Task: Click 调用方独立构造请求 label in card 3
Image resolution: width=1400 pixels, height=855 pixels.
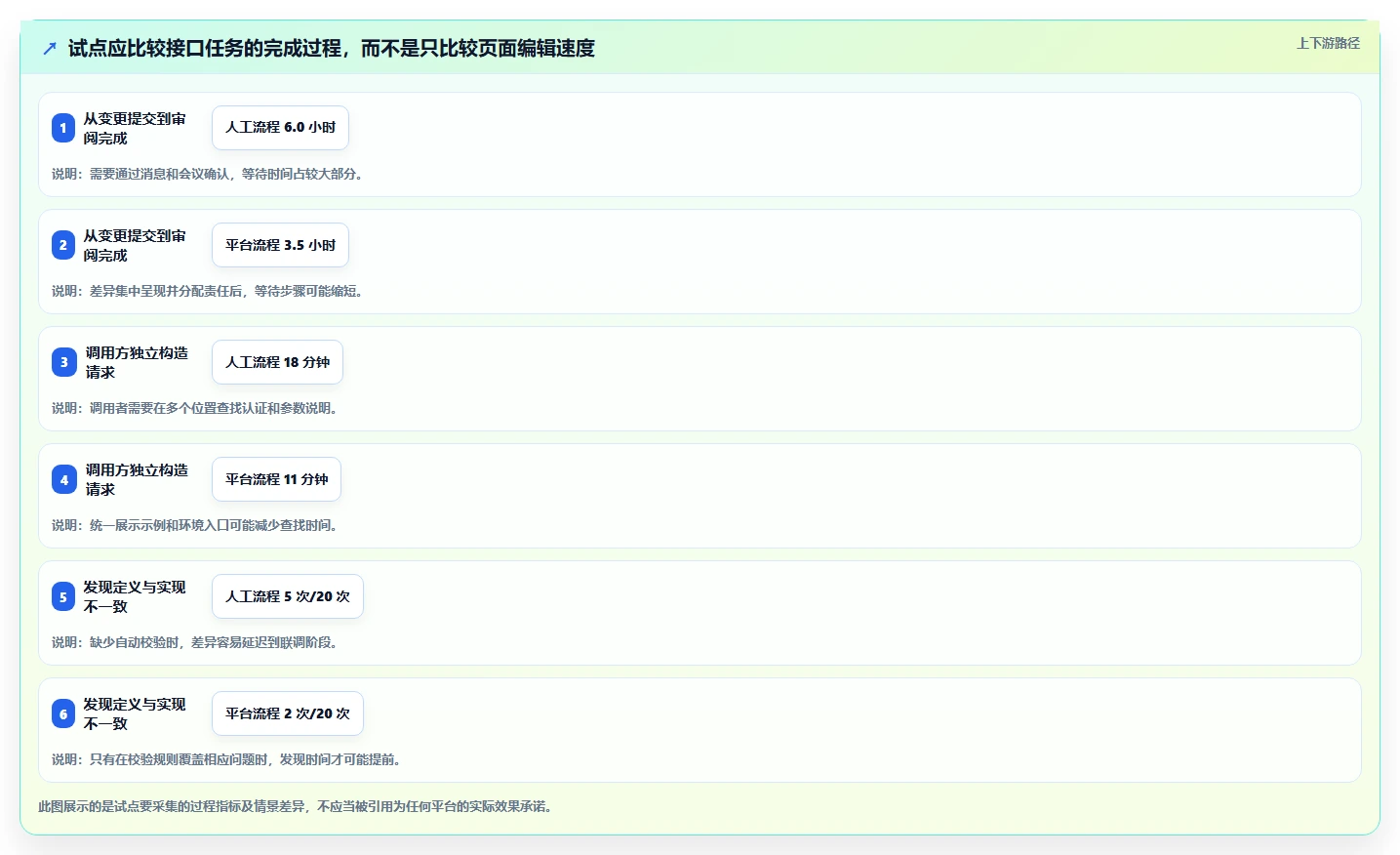Action: pyautogui.click(x=137, y=362)
